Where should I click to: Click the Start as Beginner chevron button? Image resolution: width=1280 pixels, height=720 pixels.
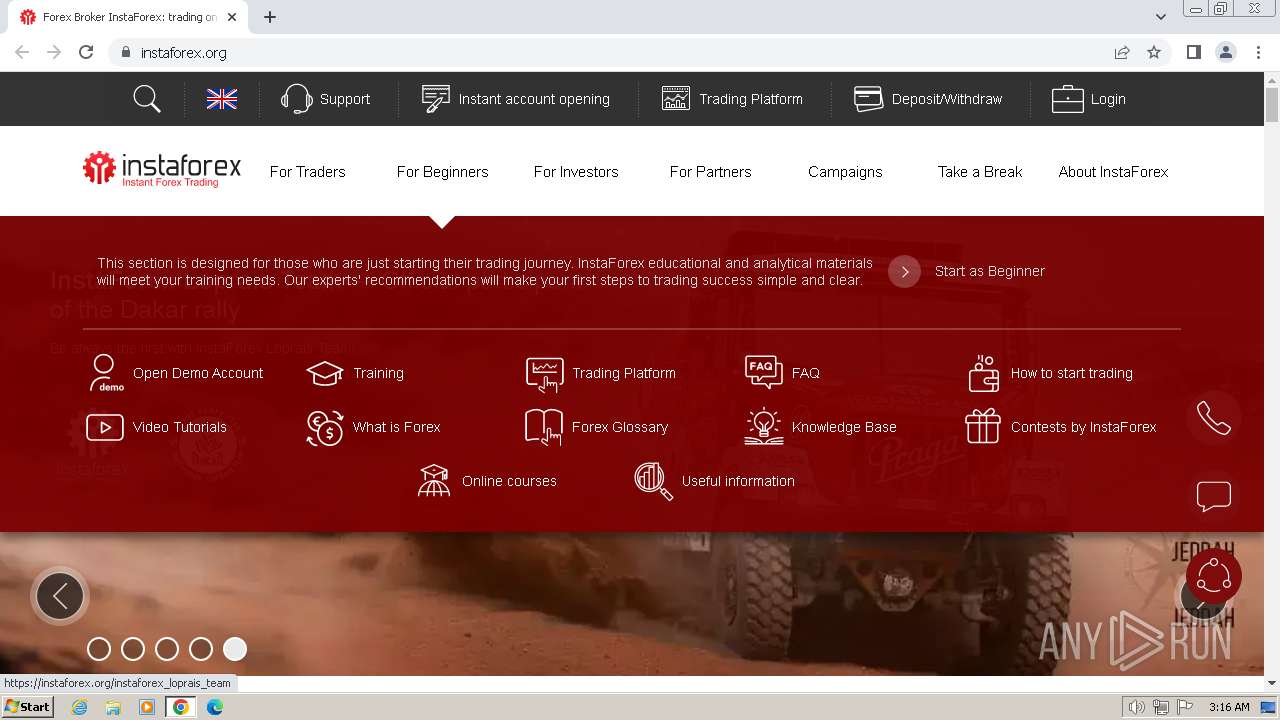(904, 271)
